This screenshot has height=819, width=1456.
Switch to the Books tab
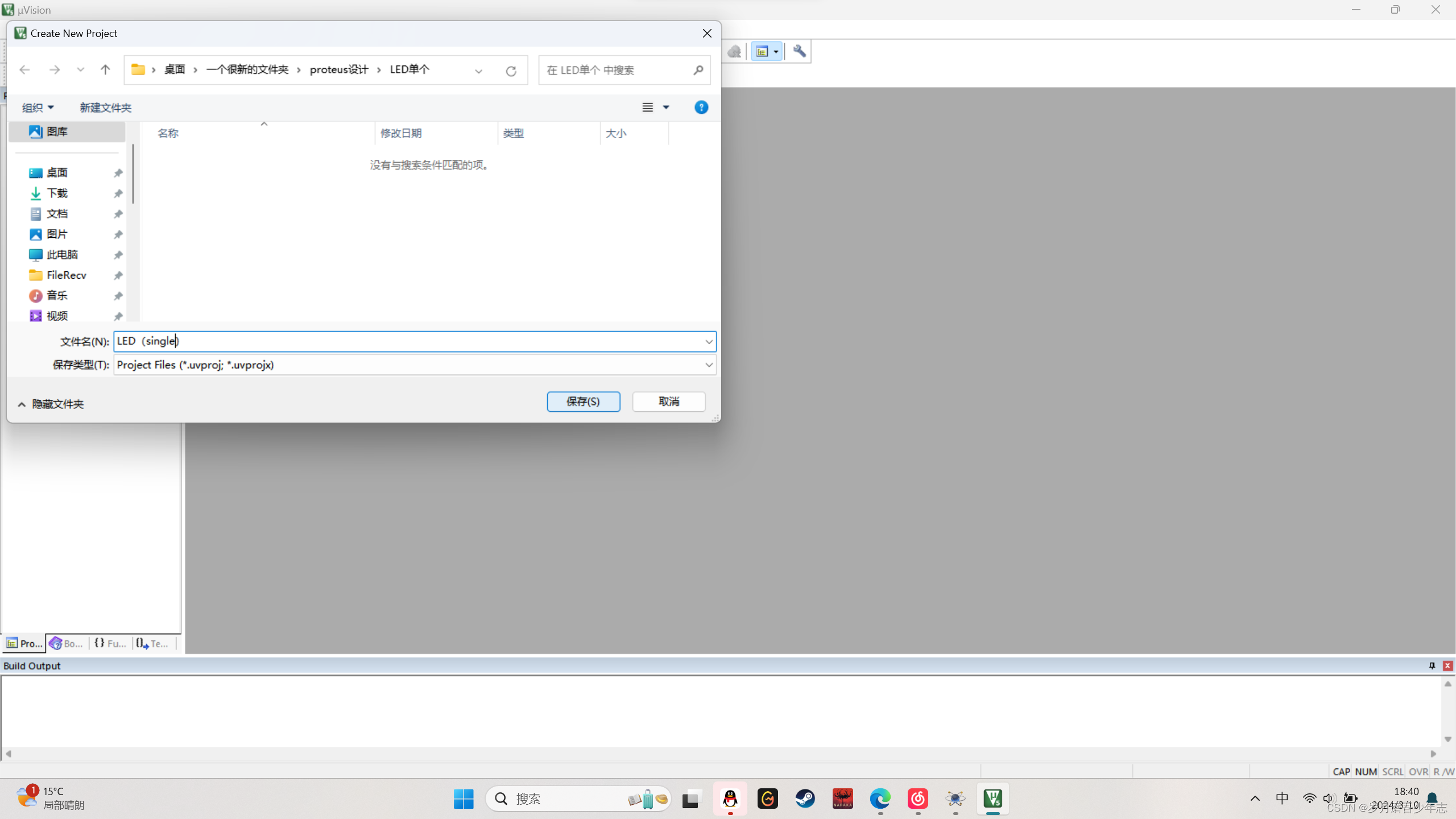click(67, 643)
